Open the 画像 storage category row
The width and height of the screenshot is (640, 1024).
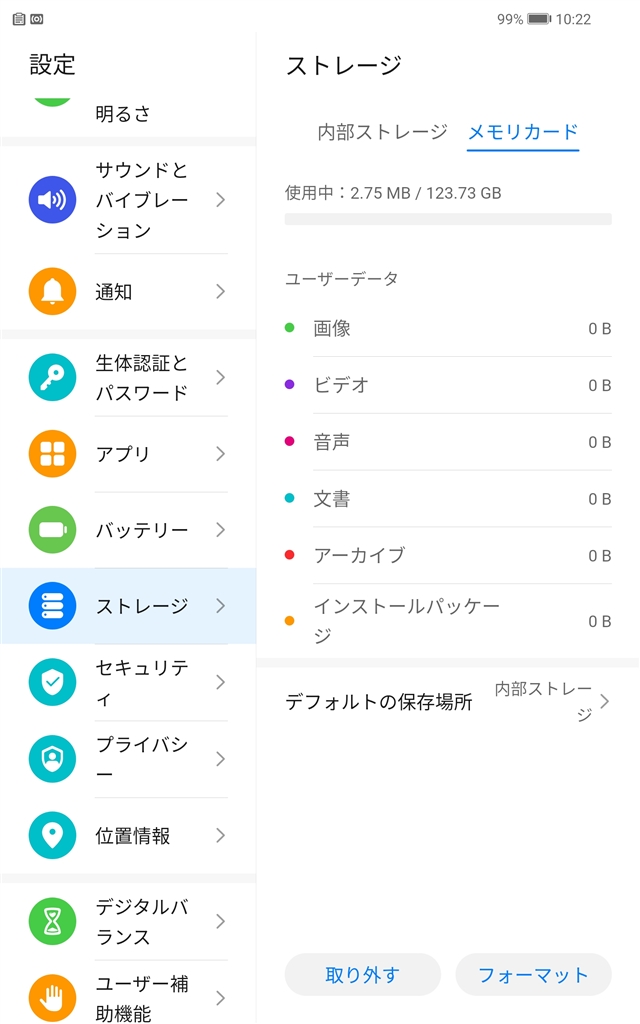pyautogui.click(x=448, y=328)
